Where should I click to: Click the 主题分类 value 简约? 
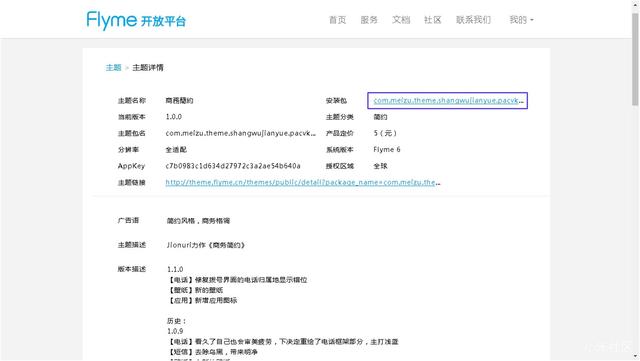coord(380,117)
